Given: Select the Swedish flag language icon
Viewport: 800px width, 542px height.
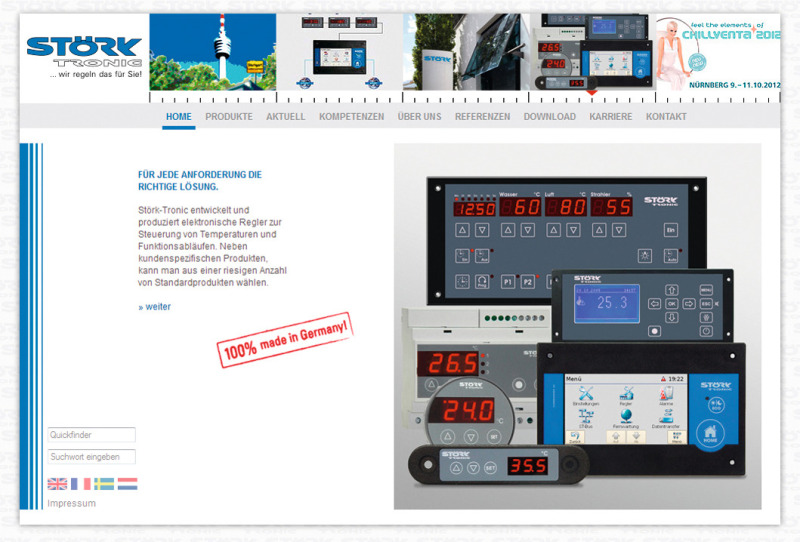Looking at the screenshot, I should [x=104, y=484].
